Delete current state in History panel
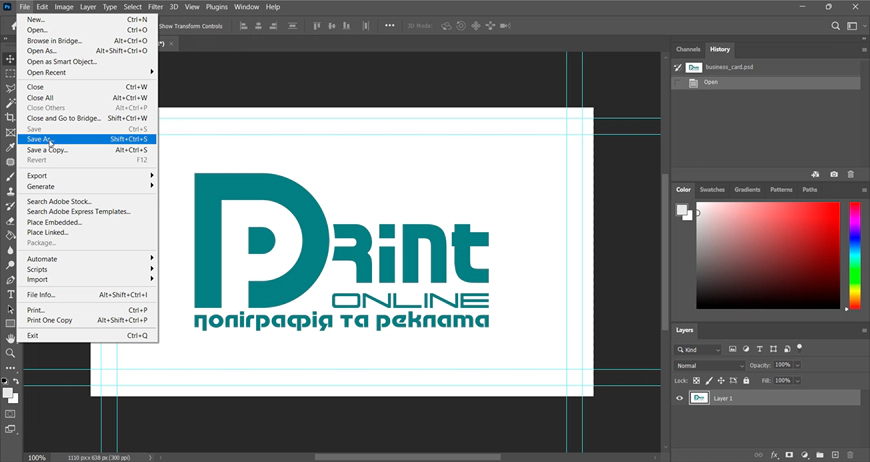The height and width of the screenshot is (462, 870). pos(851,174)
